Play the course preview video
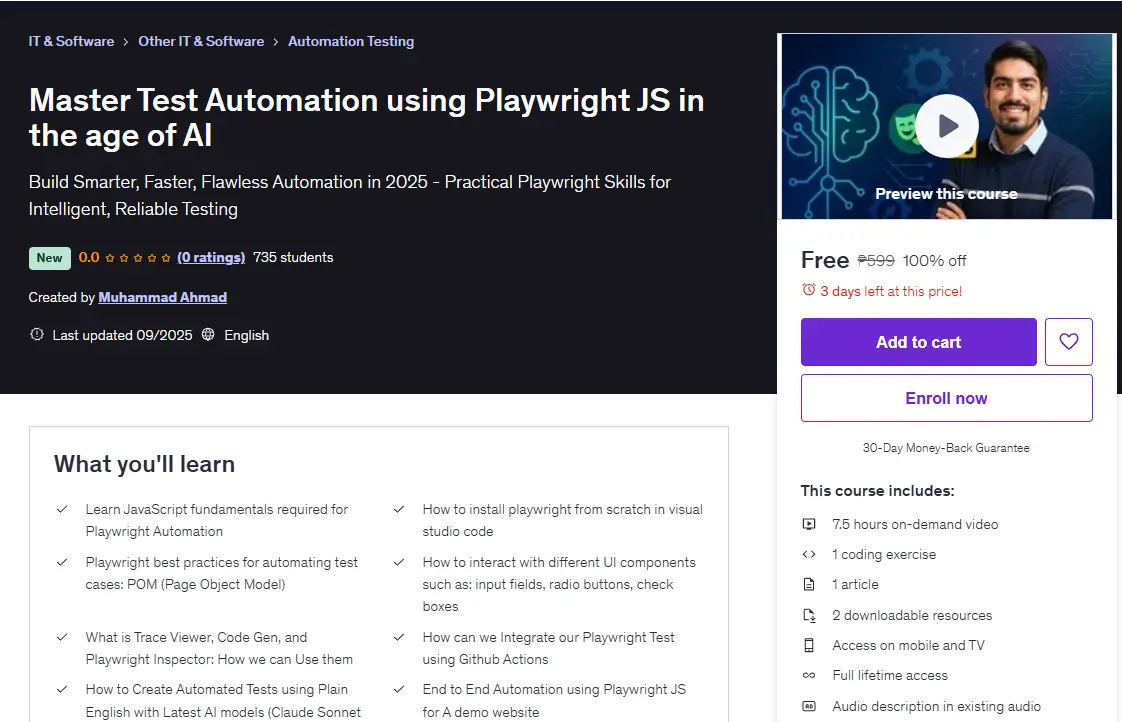Viewport: 1122px width, 722px height. (947, 126)
